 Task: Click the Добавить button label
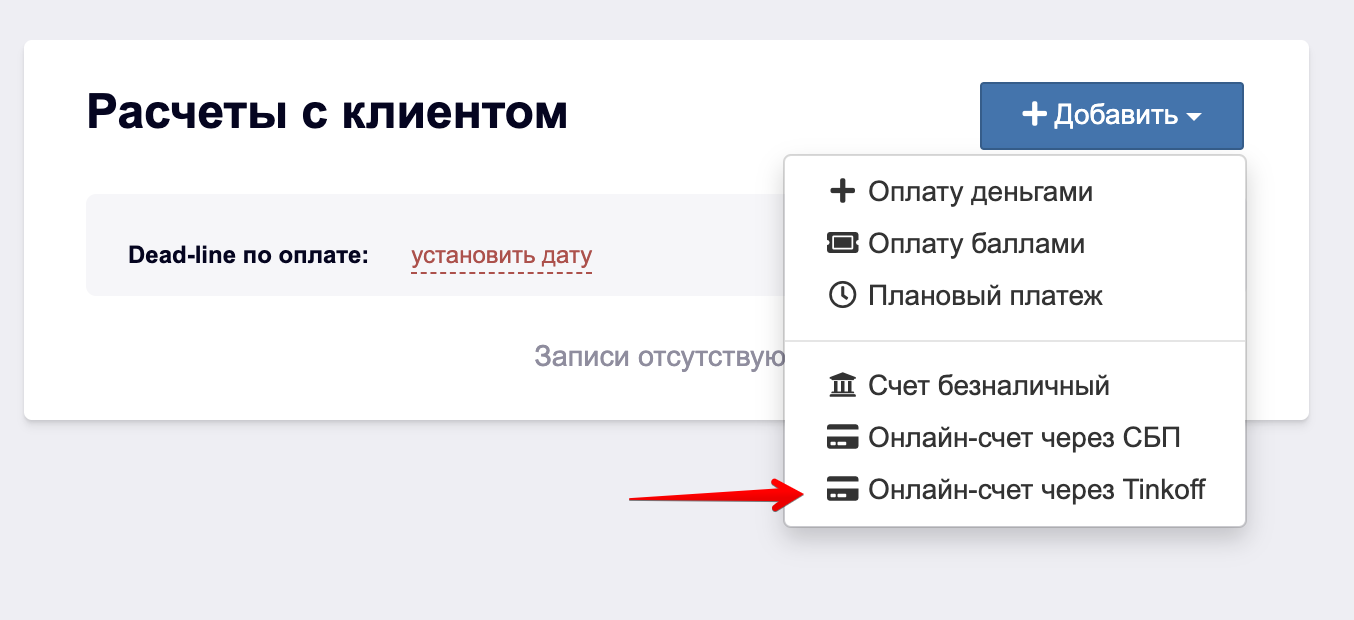click(1116, 115)
